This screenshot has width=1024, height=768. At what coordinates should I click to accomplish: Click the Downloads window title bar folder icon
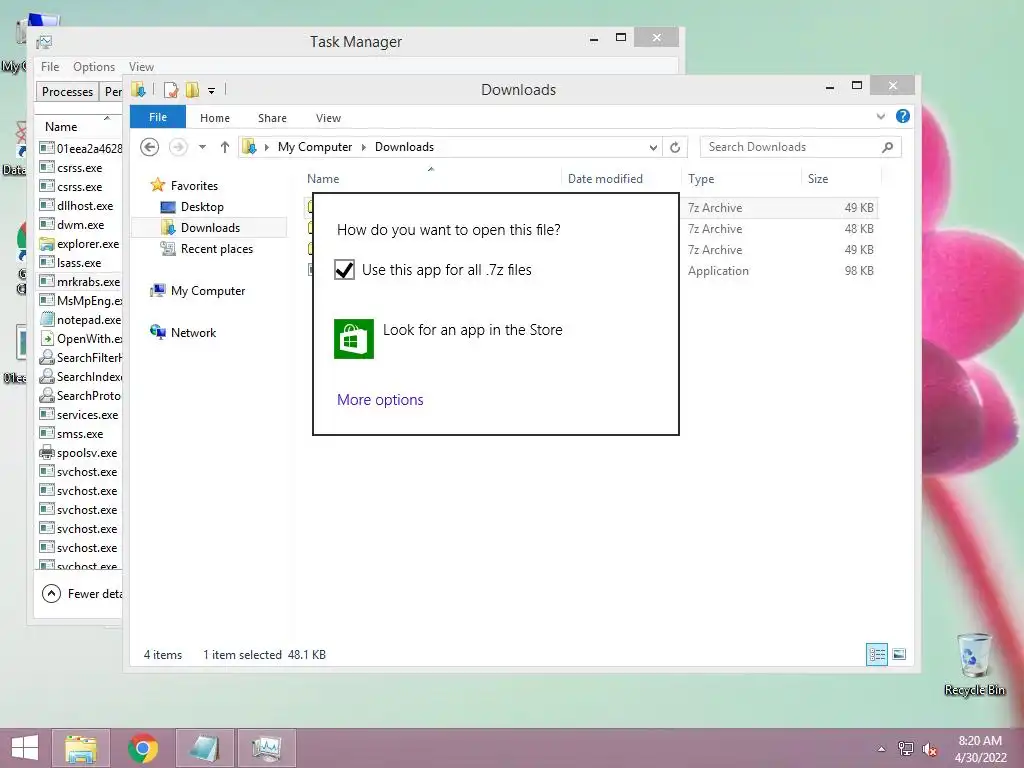[x=138, y=89]
